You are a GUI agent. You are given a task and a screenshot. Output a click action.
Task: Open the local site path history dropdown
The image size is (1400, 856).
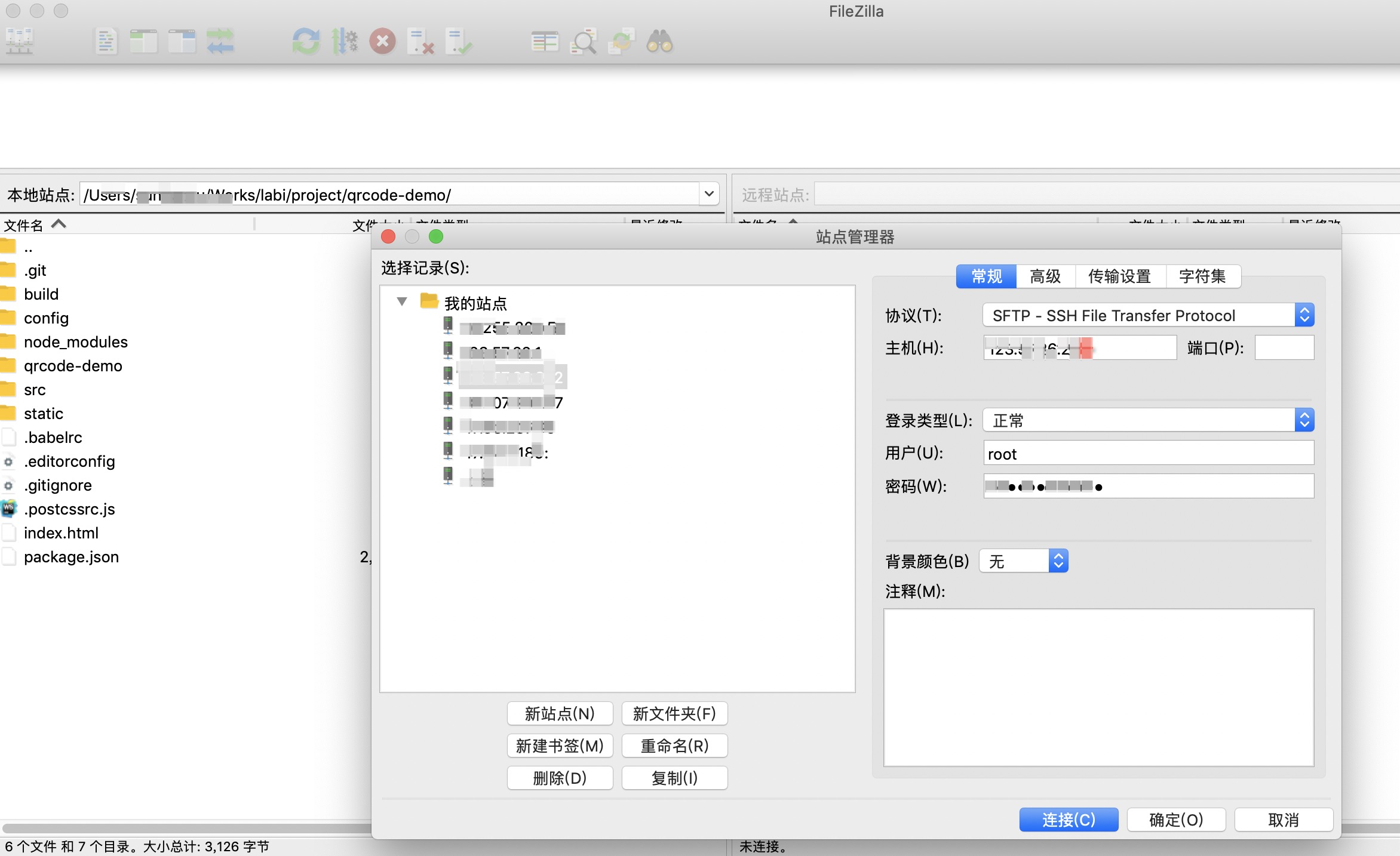pos(708,194)
